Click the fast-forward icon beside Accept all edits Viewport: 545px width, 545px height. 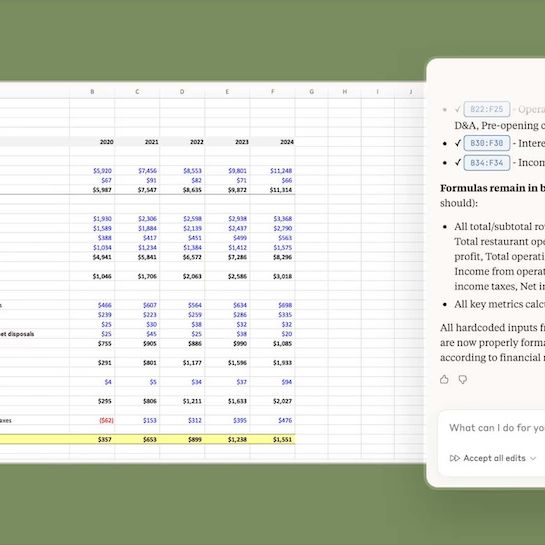455,458
